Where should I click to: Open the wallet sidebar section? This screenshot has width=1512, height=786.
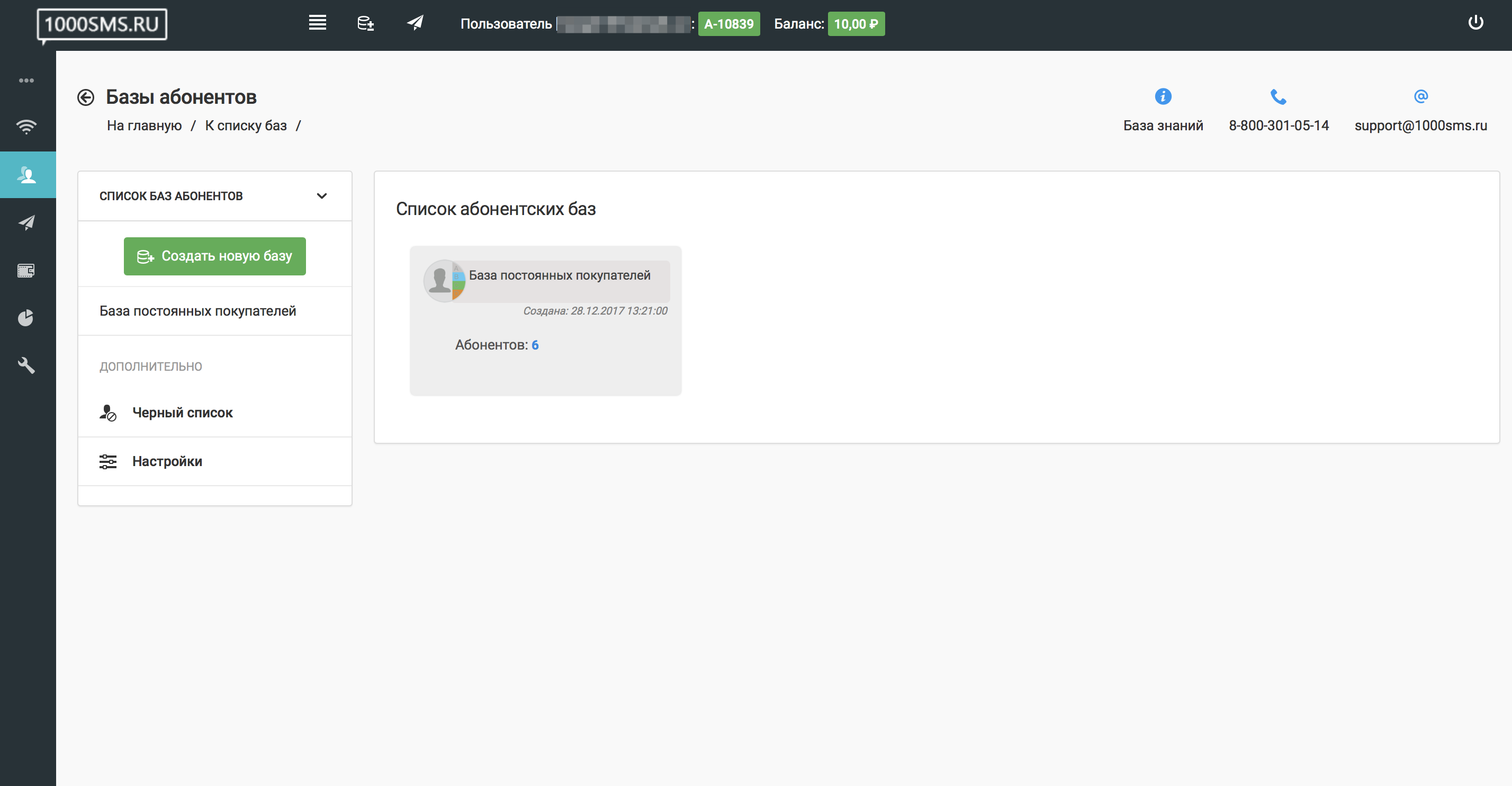(26, 271)
